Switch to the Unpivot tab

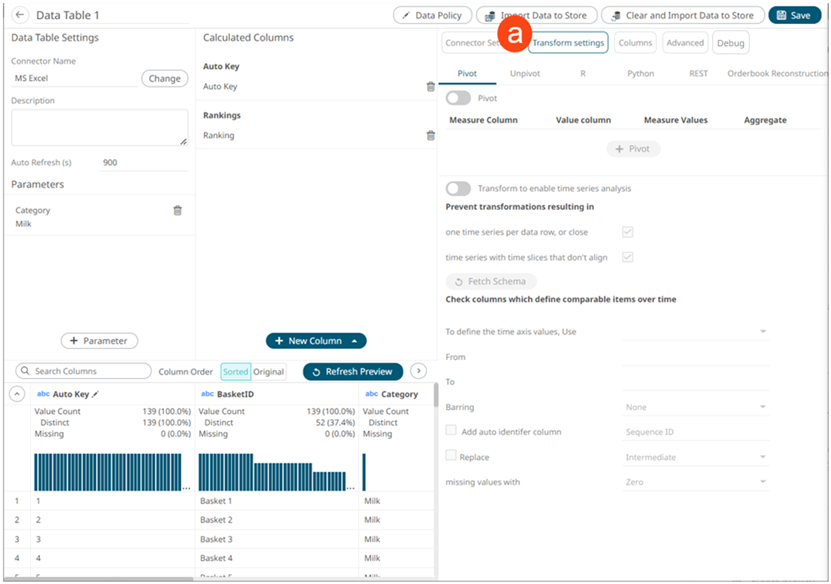(x=524, y=73)
